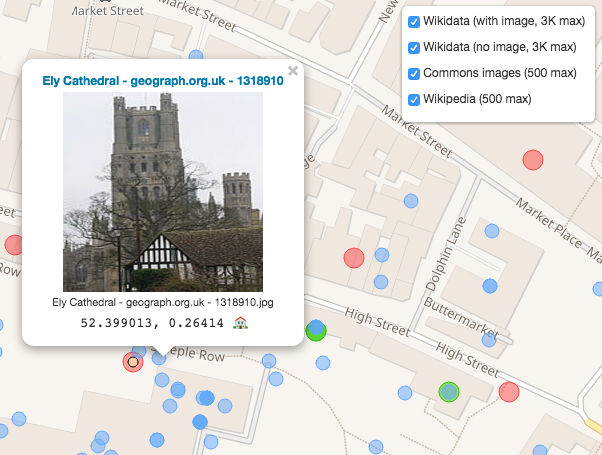This screenshot has width=602, height=455.
Task: Click the red marker at the left map edge
Action: [13, 245]
